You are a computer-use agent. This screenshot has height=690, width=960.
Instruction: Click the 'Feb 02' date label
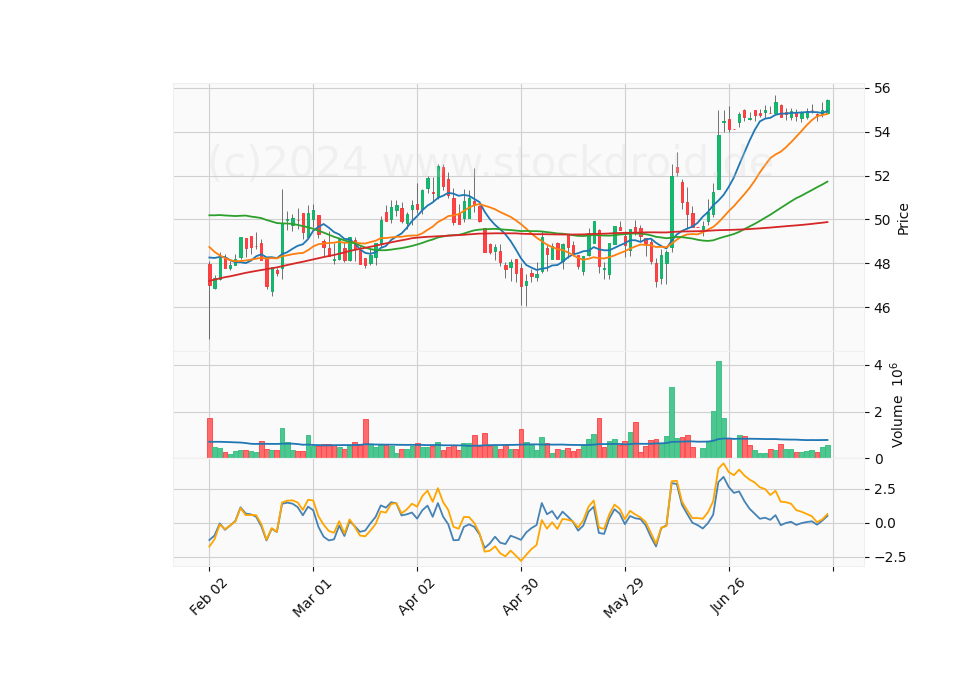pos(208,596)
